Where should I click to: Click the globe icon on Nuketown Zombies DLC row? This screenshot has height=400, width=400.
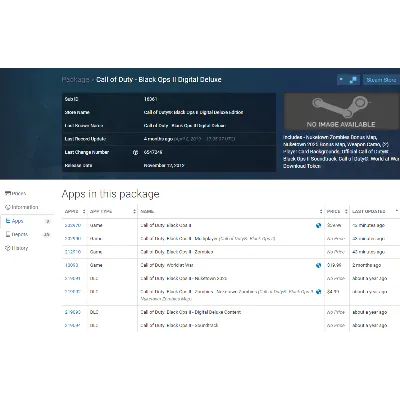pos(318,292)
